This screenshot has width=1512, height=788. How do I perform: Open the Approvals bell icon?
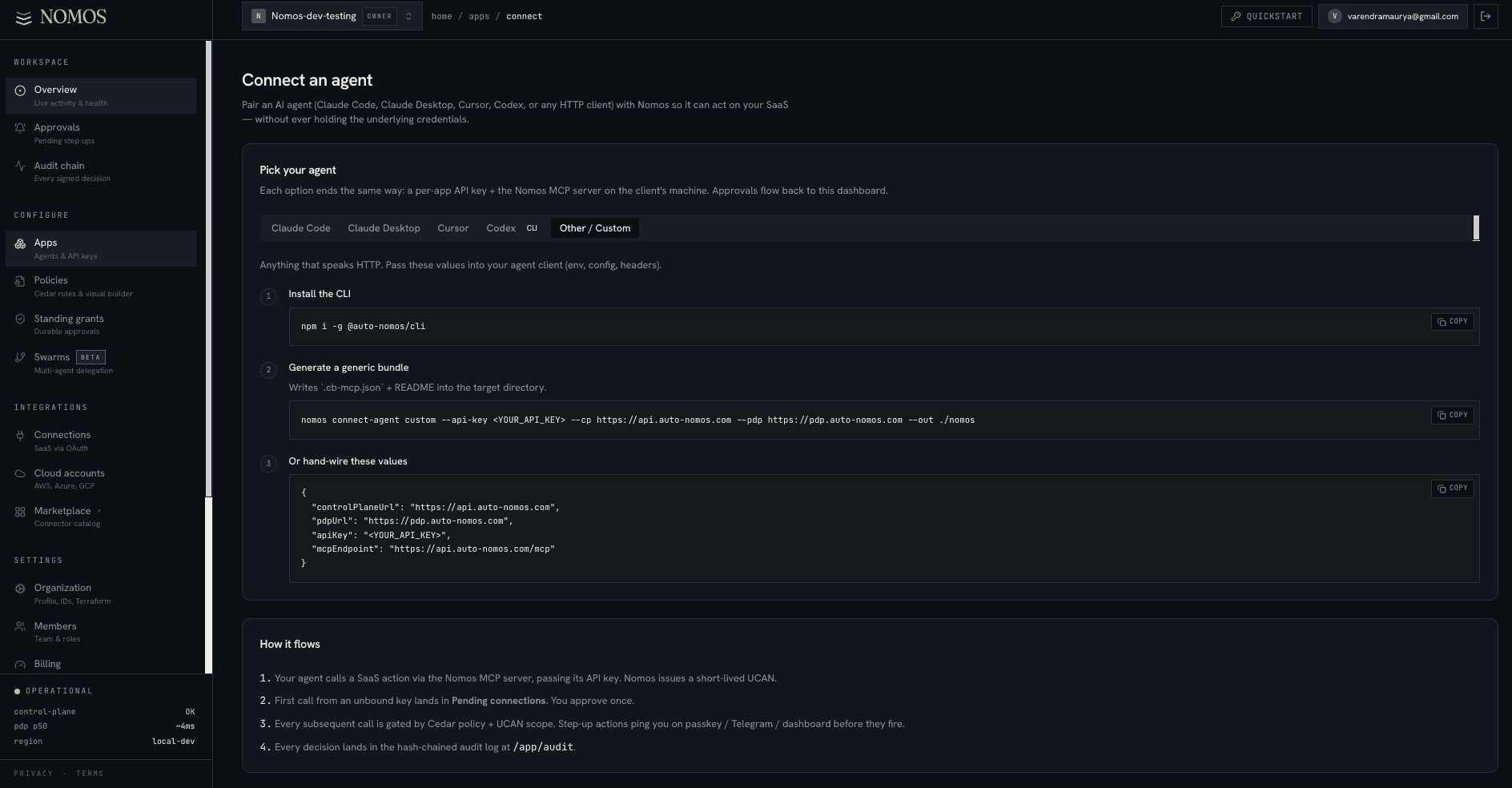coord(20,128)
